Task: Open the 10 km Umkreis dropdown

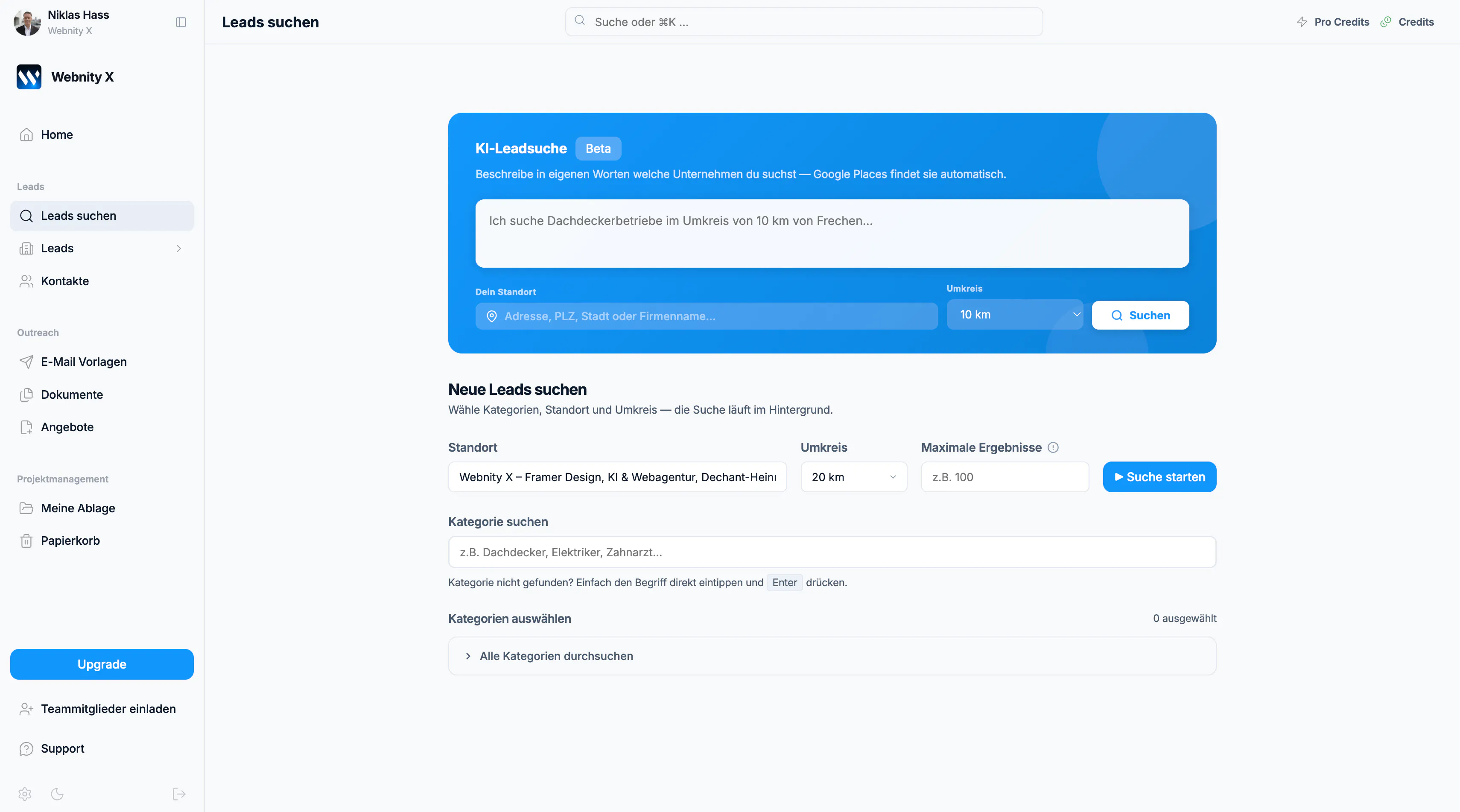Action: point(1015,315)
